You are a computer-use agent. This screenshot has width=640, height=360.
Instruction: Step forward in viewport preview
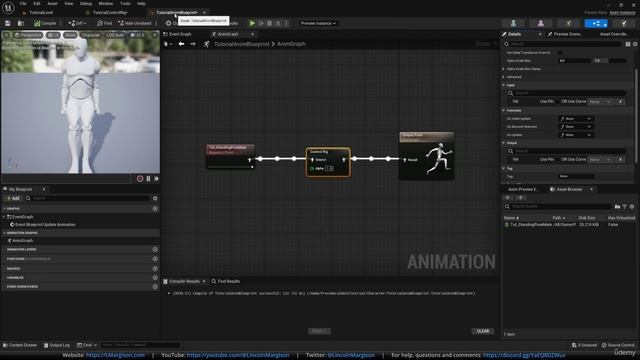click(x=156, y=179)
